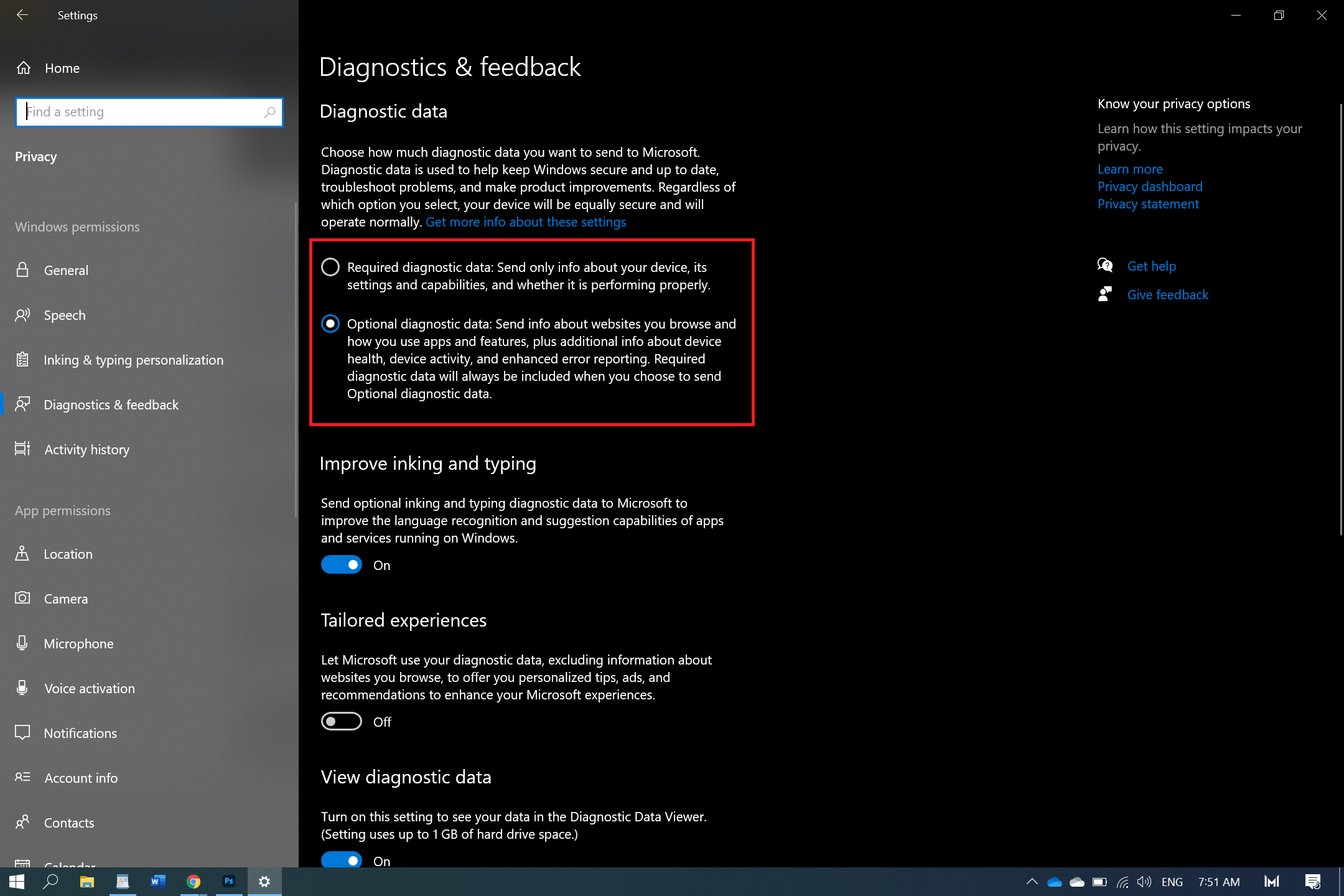Turn on Tailored experiences toggle
Screen dimensions: 1344x896
tap(342, 721)
